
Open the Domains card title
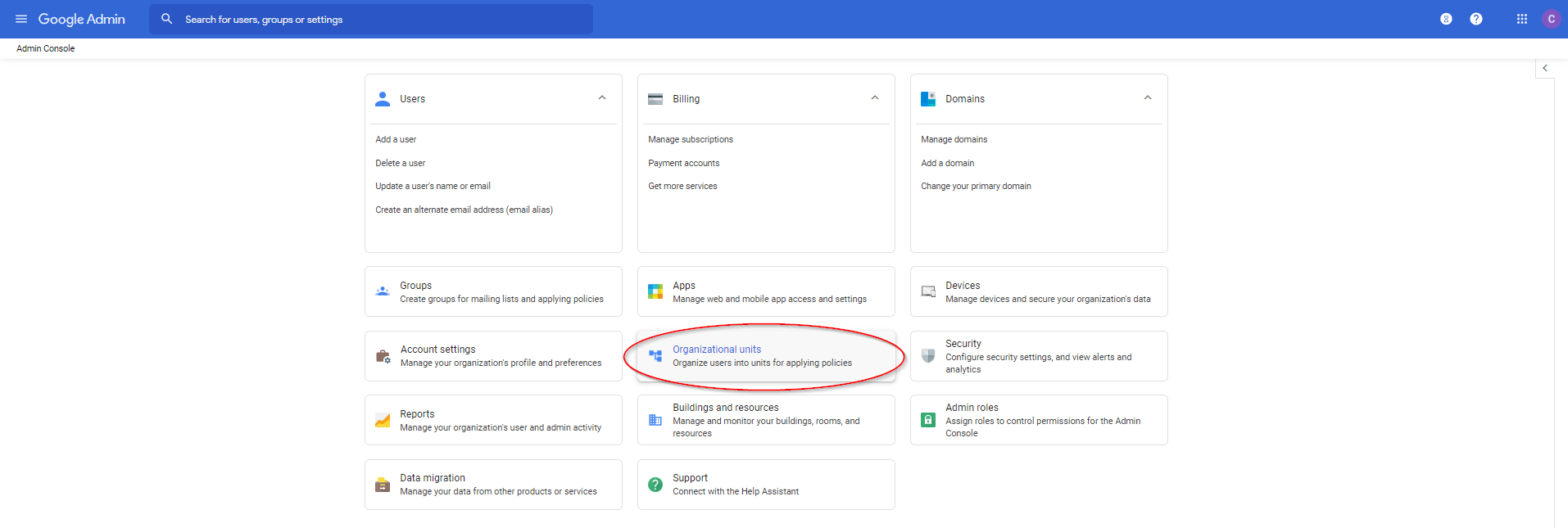[965, 99]
